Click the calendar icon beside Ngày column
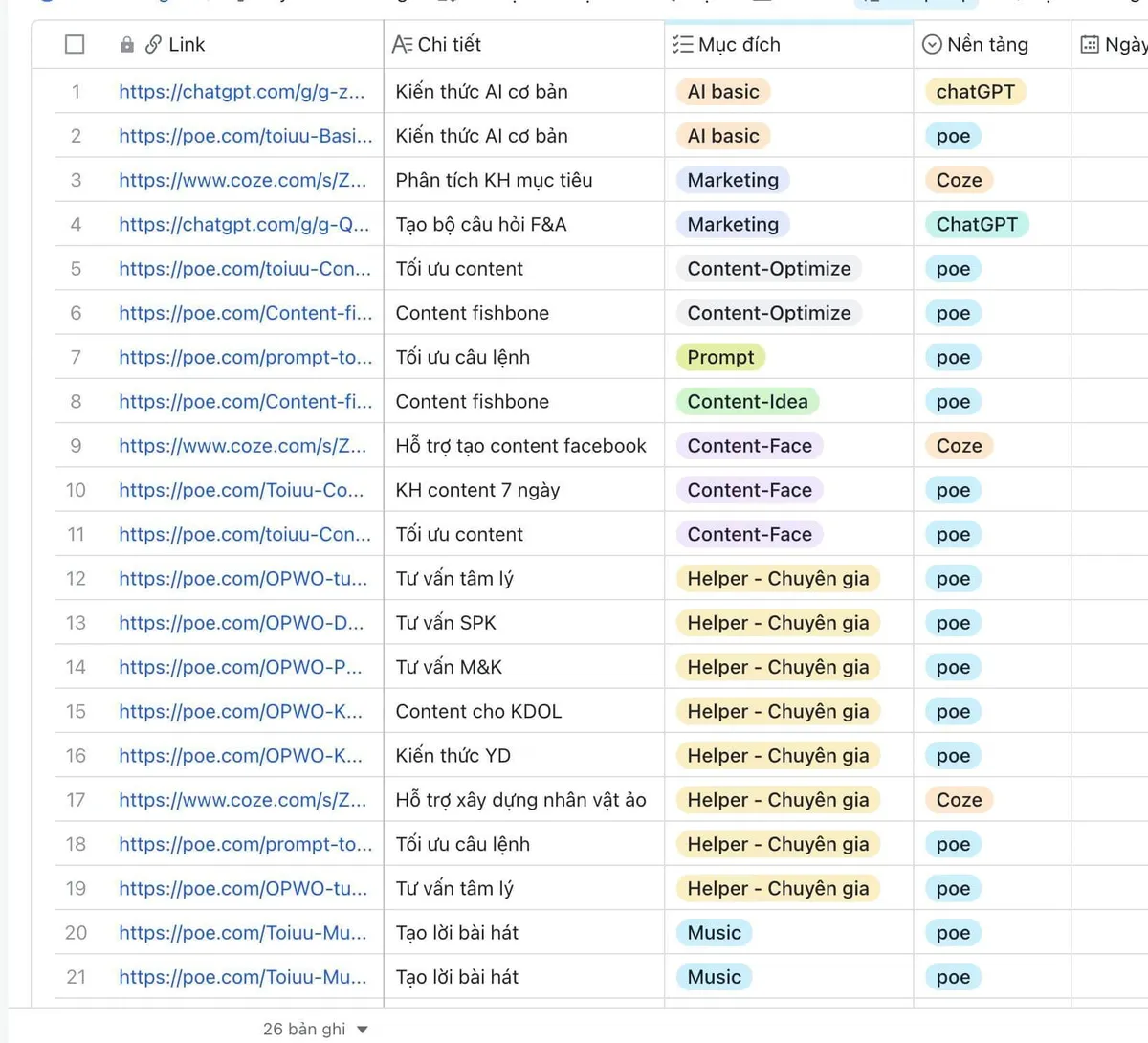1148x1043 pixels. pyautogui.click(x=1090, y=45)
